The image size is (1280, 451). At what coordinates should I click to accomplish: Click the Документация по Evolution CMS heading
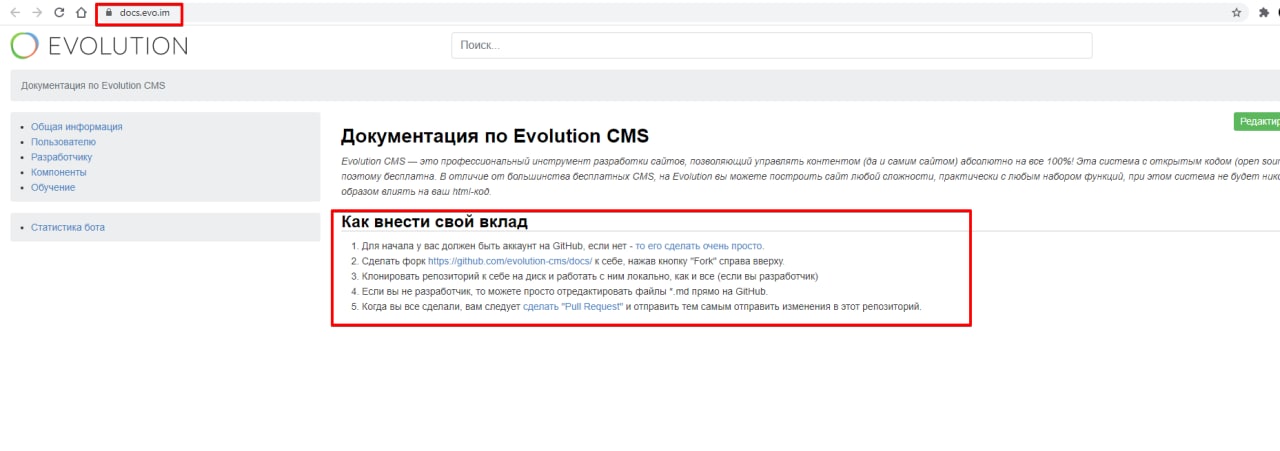click(495, 136)
